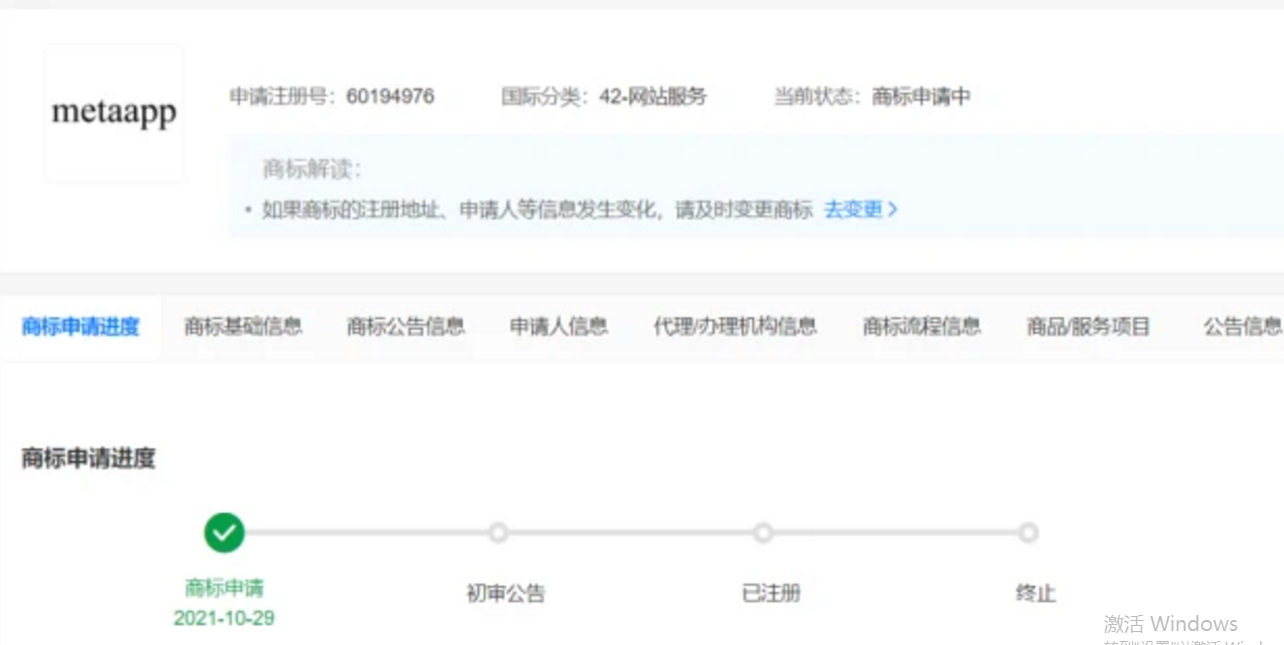Open the 商标申请进度 tab

coord(80,326)
